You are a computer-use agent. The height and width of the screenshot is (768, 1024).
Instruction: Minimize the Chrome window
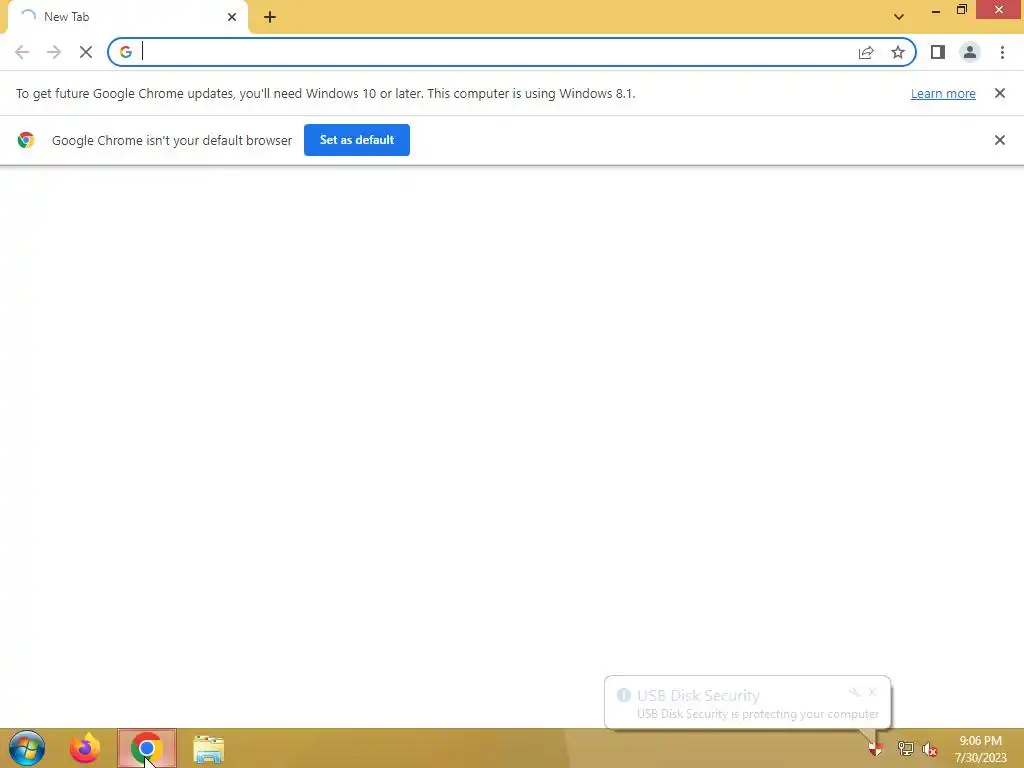pos(936,10)
